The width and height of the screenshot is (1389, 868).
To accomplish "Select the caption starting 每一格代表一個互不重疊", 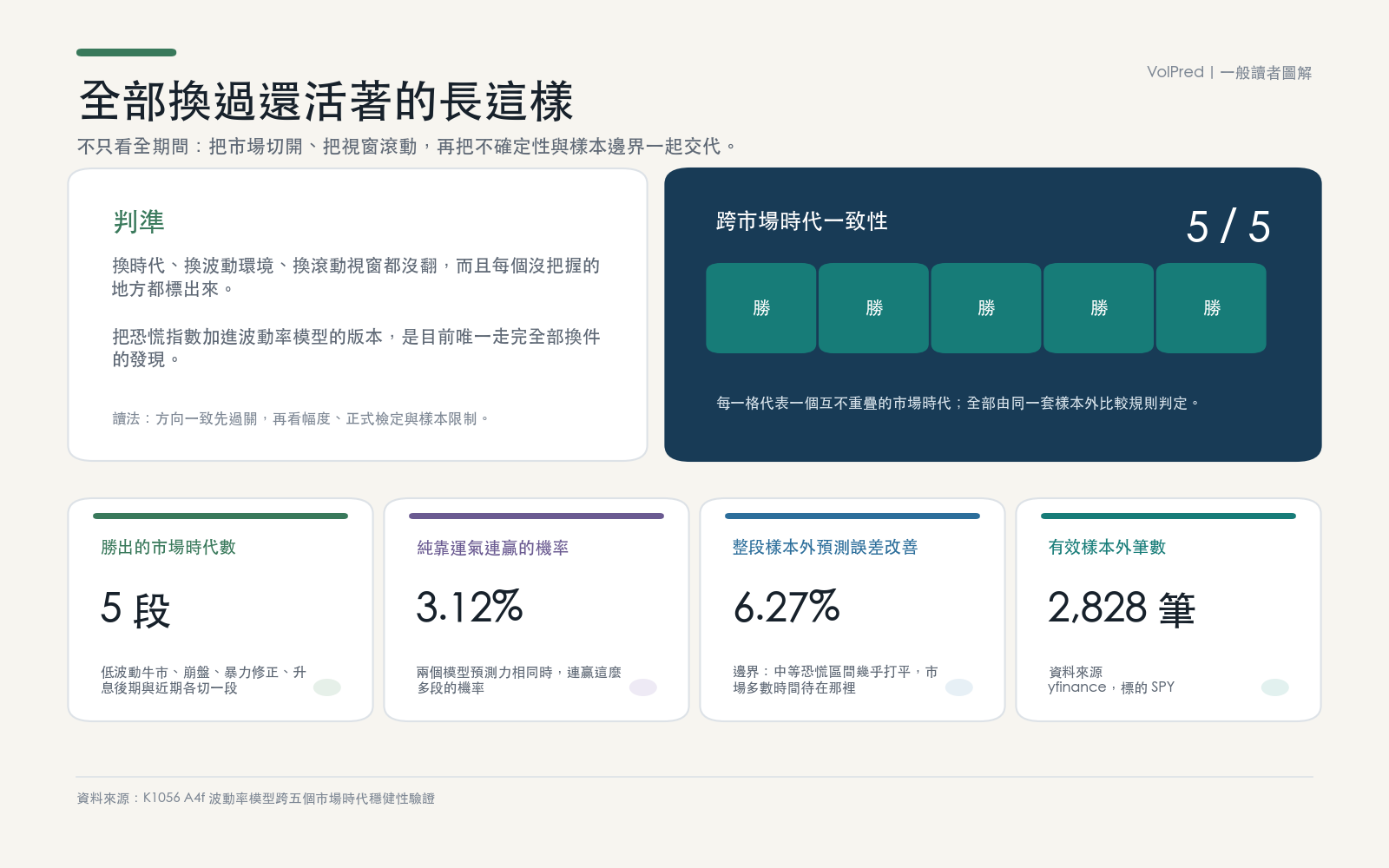I will (x=958, y=404).
